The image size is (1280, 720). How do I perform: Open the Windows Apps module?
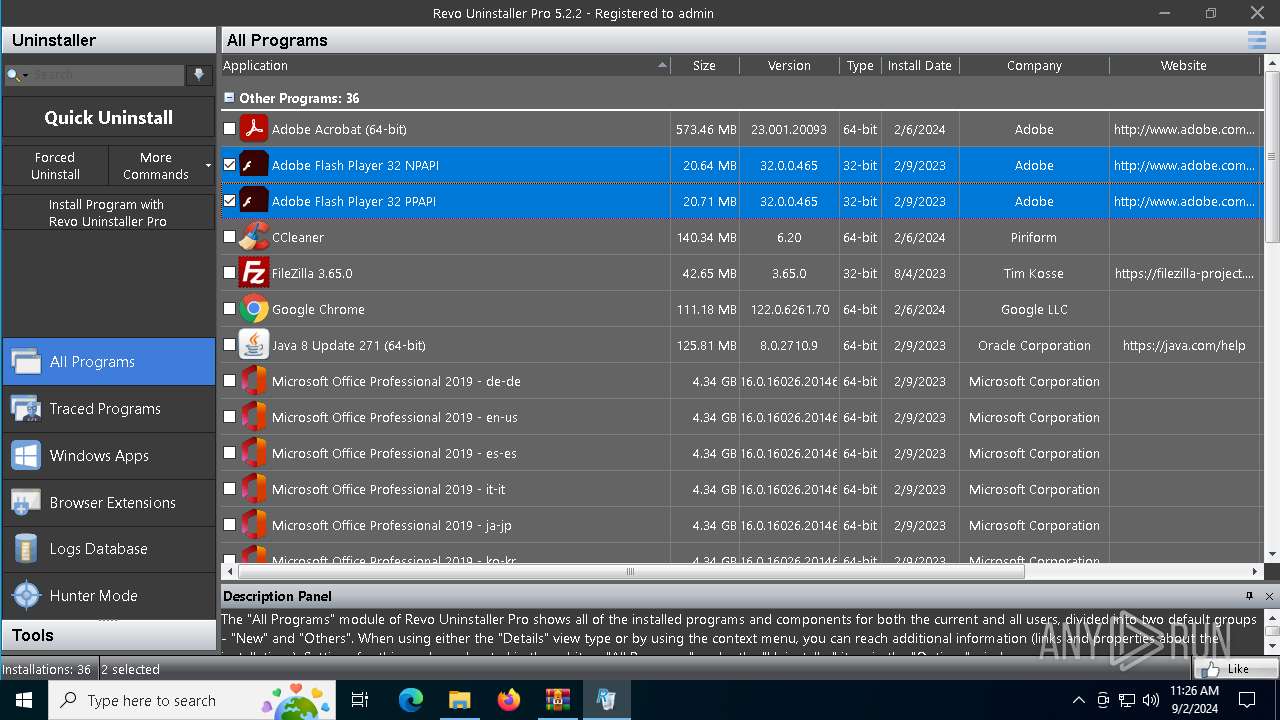point(108,456)
